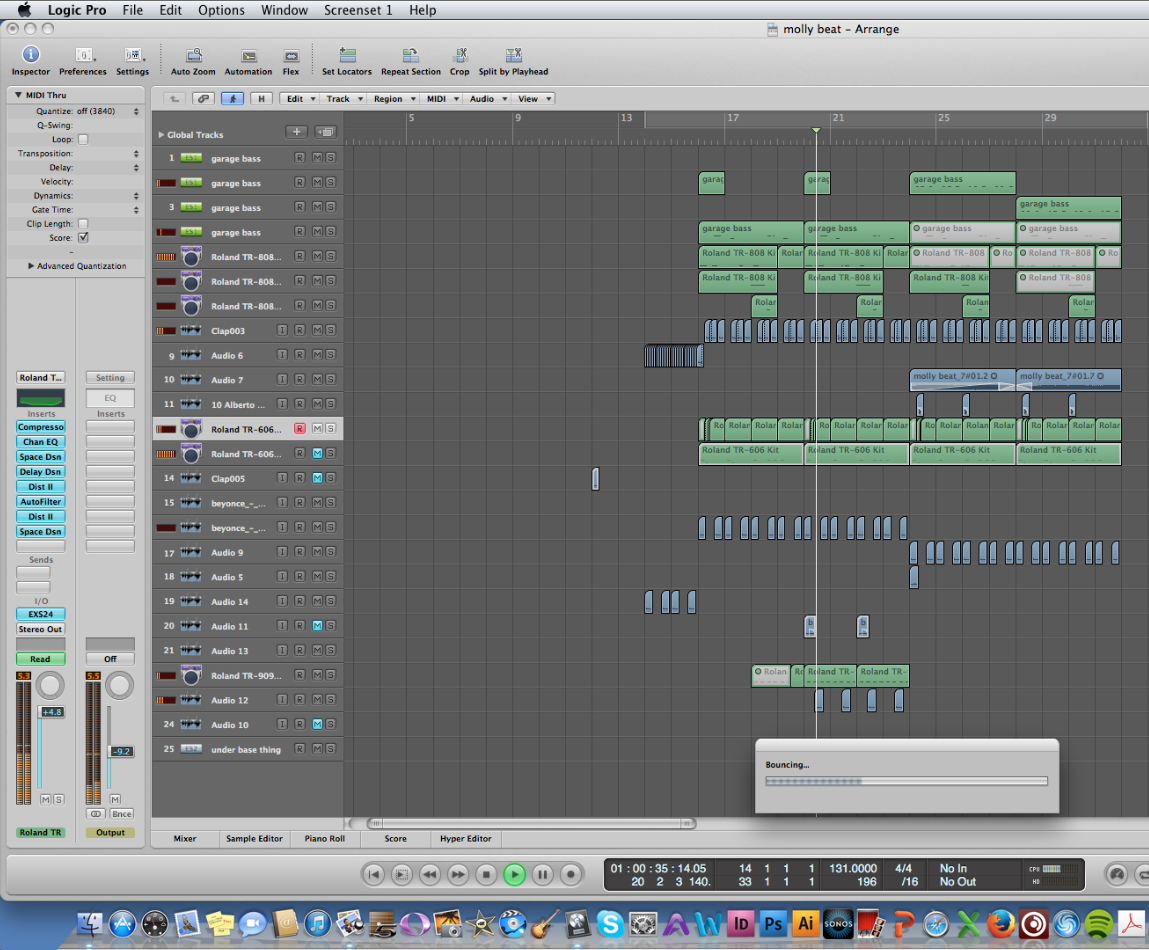Click the Pause transport button
This screenshot has width=1149, height=950.
coord(542,874)
